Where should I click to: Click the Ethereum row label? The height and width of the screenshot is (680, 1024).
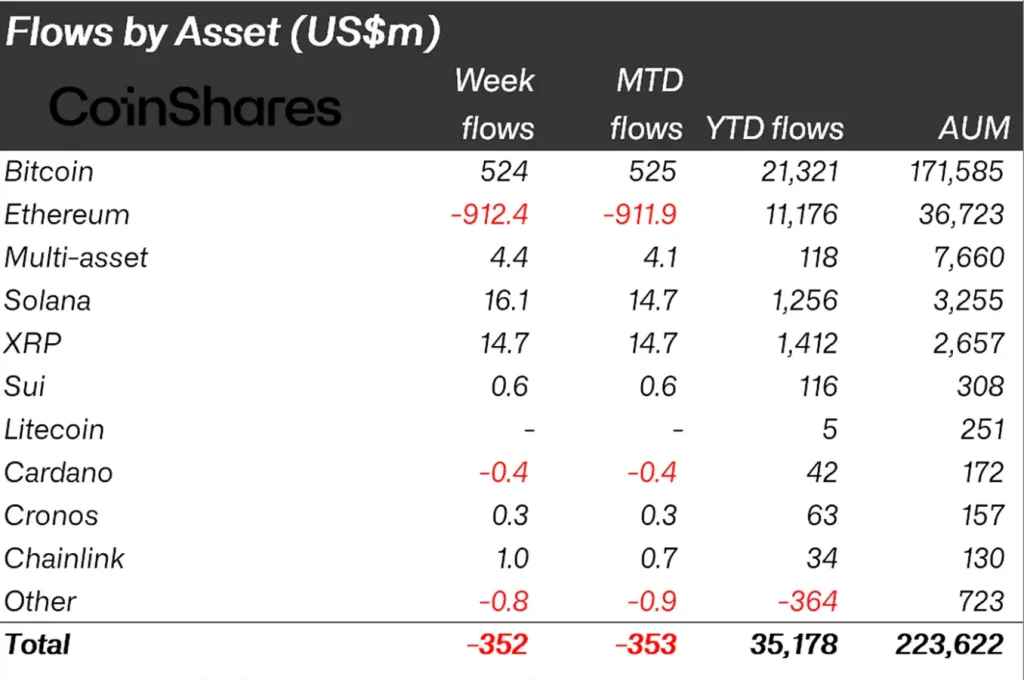67,215
